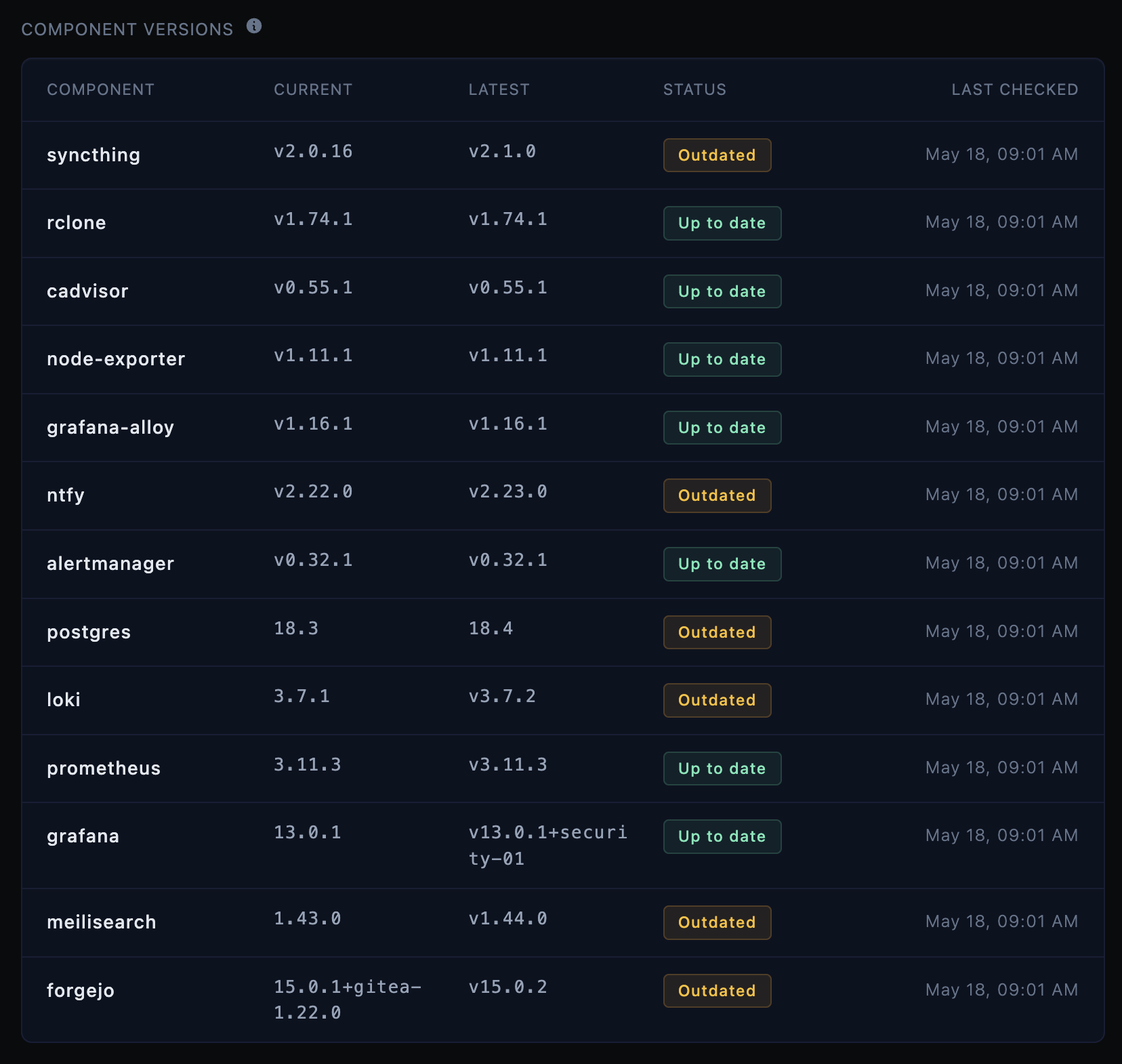Viewport: 1122px width, 1064px height.
Task: Select the grafana component name
Action: (x=83, y=836)
